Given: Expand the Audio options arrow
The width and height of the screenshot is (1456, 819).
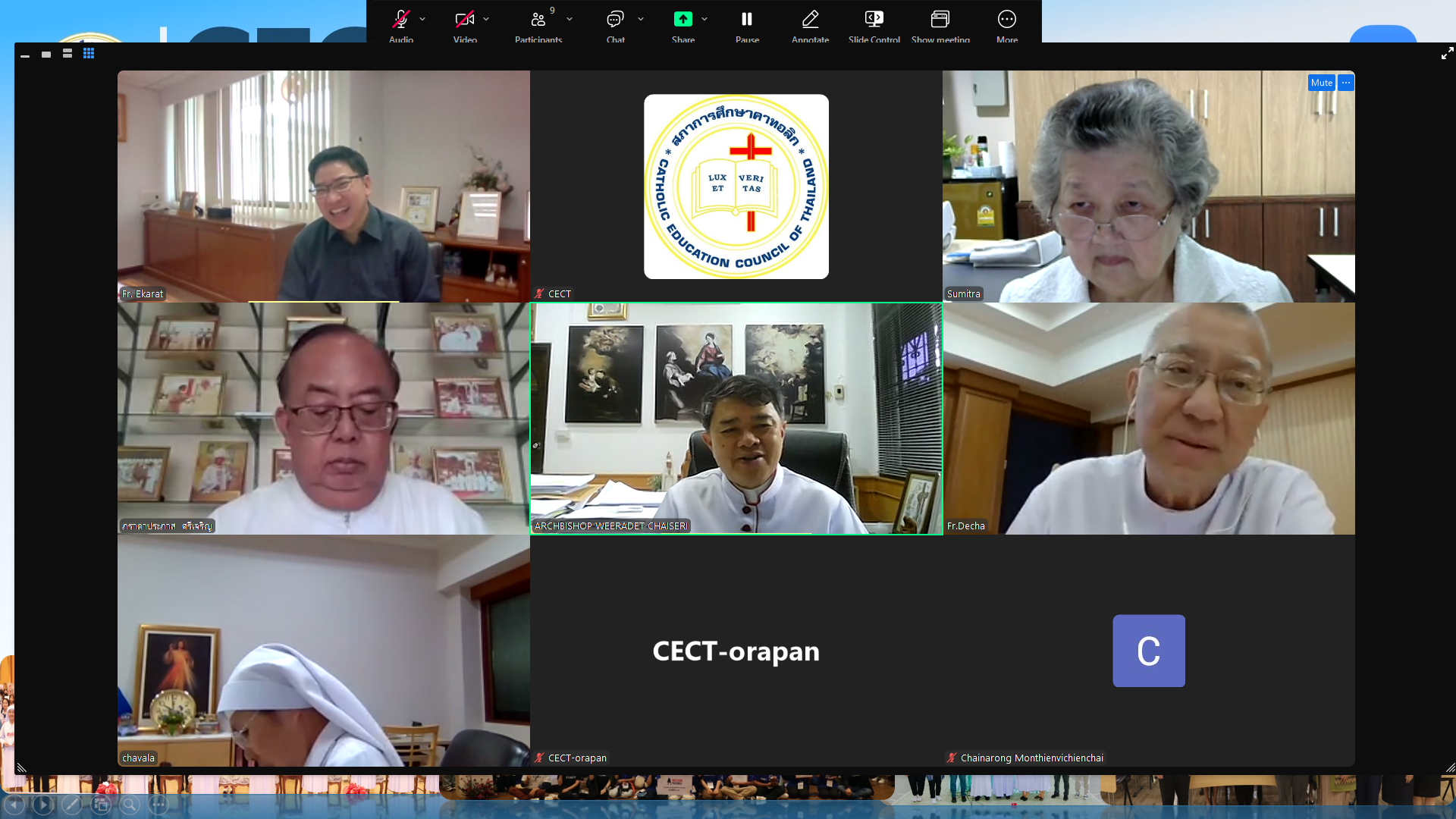Looking at the screenshot, I should (422, 19).
